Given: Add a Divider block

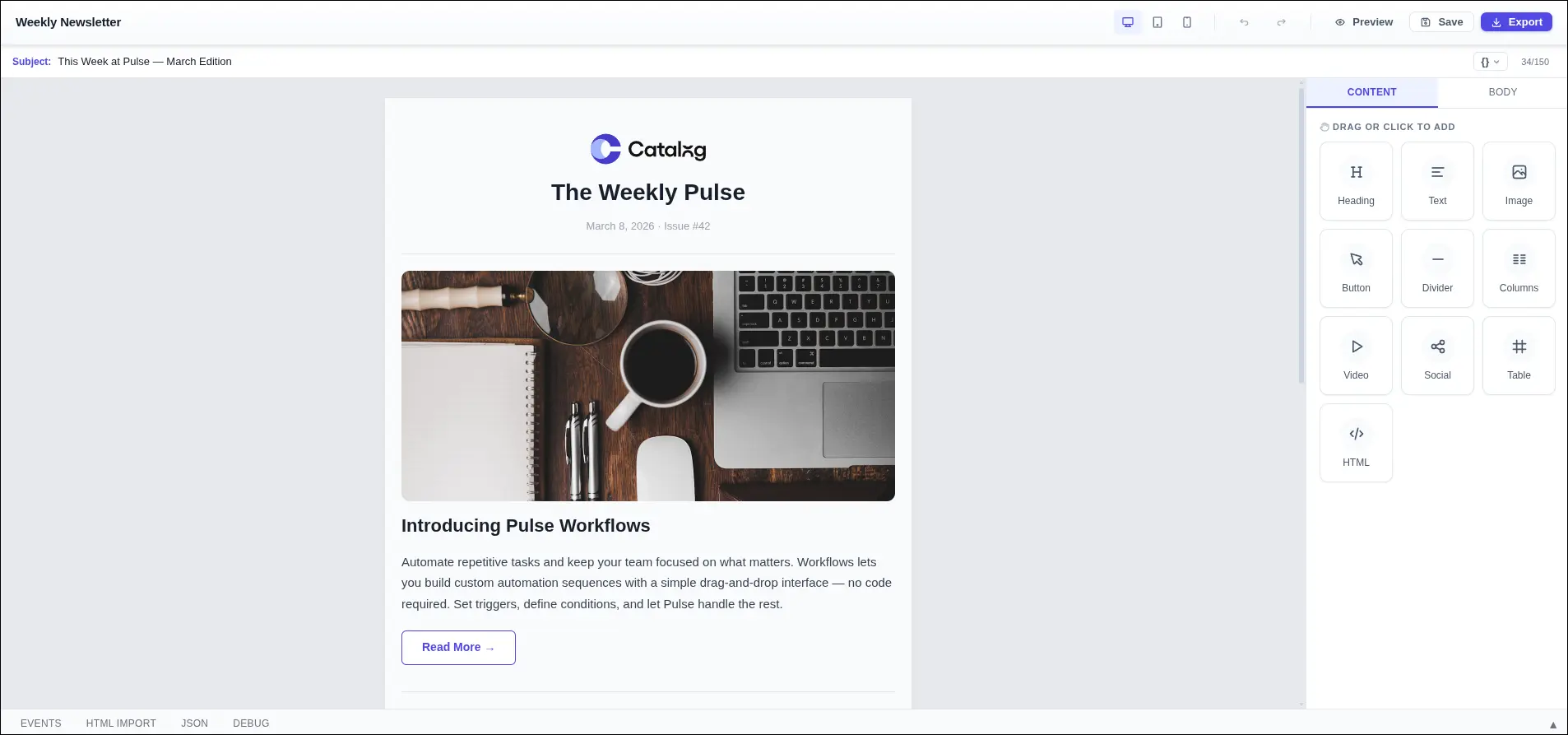Looking at the screenshot, I should click(x=1437, y=268).
